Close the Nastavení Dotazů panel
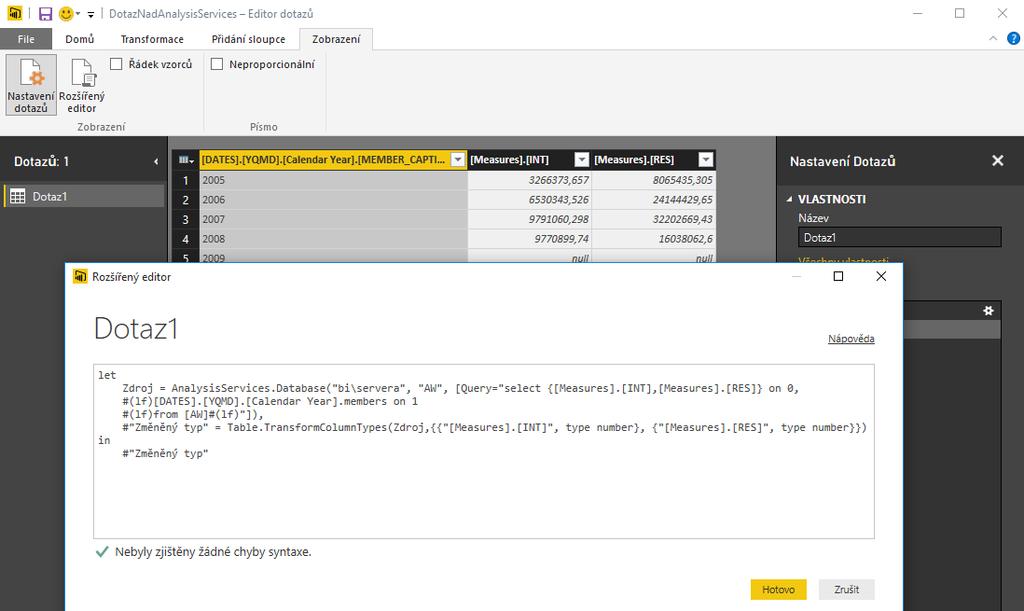 pyautogui.click(x=997, y=161)
